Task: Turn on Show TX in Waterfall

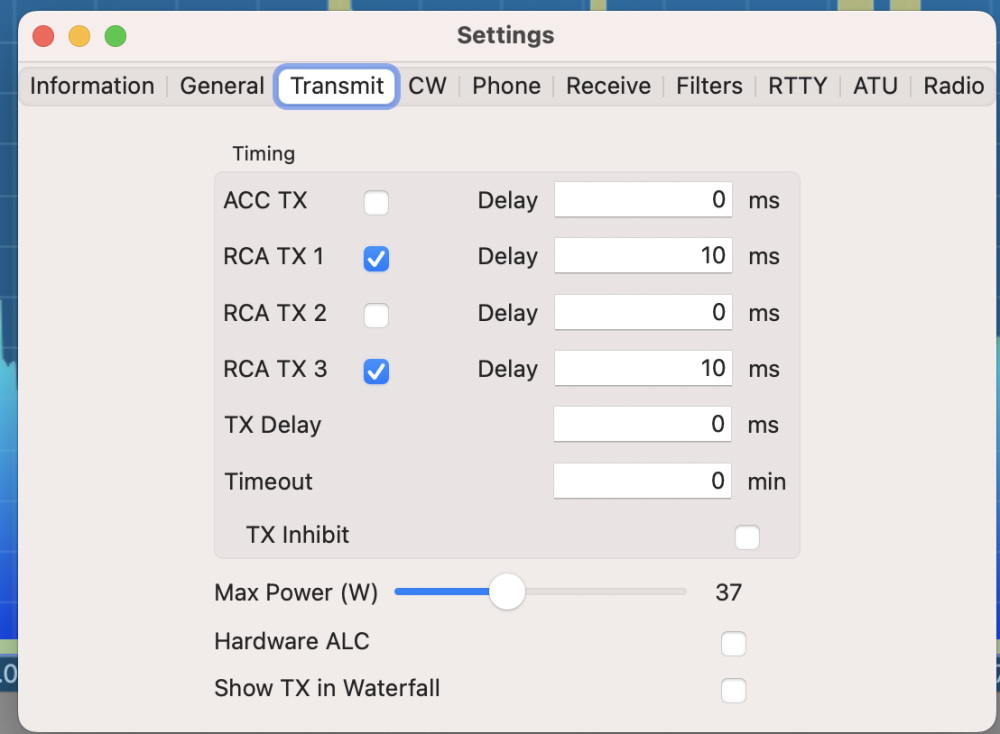Action: [x=734, y=690]
